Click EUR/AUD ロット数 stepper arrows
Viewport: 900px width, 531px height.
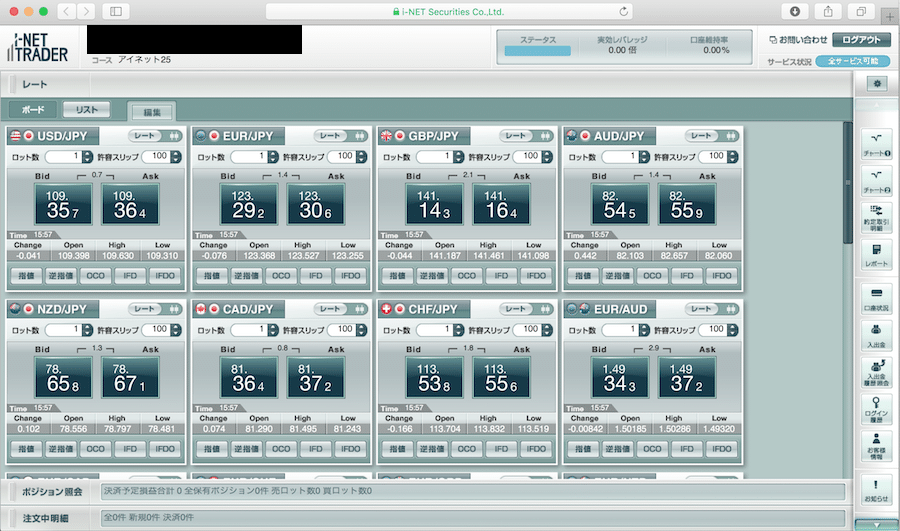tap(644, 330)
